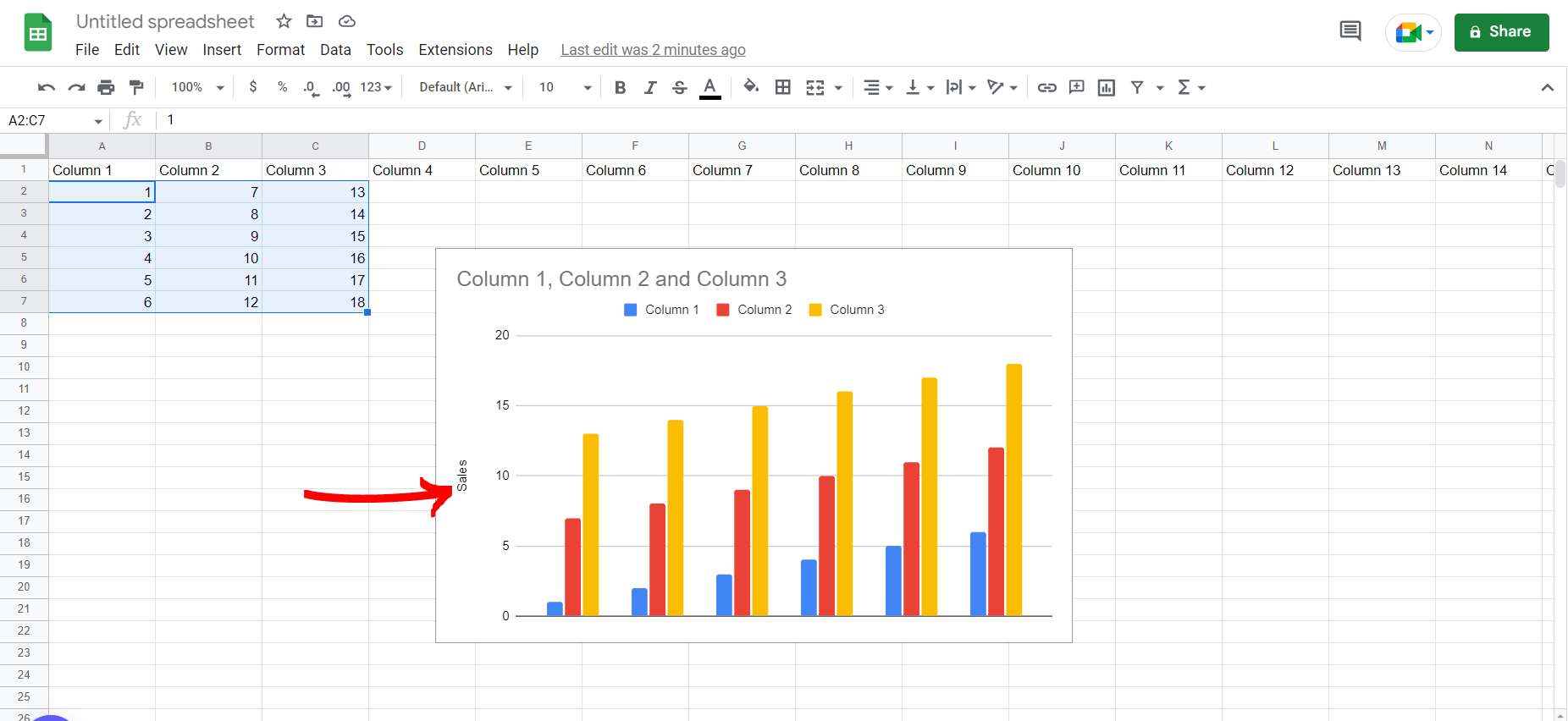Toggle strikethrough formatting
The height and width of the screenshot is (721, 1568).
pyautogui.click(x=679, y=87)
